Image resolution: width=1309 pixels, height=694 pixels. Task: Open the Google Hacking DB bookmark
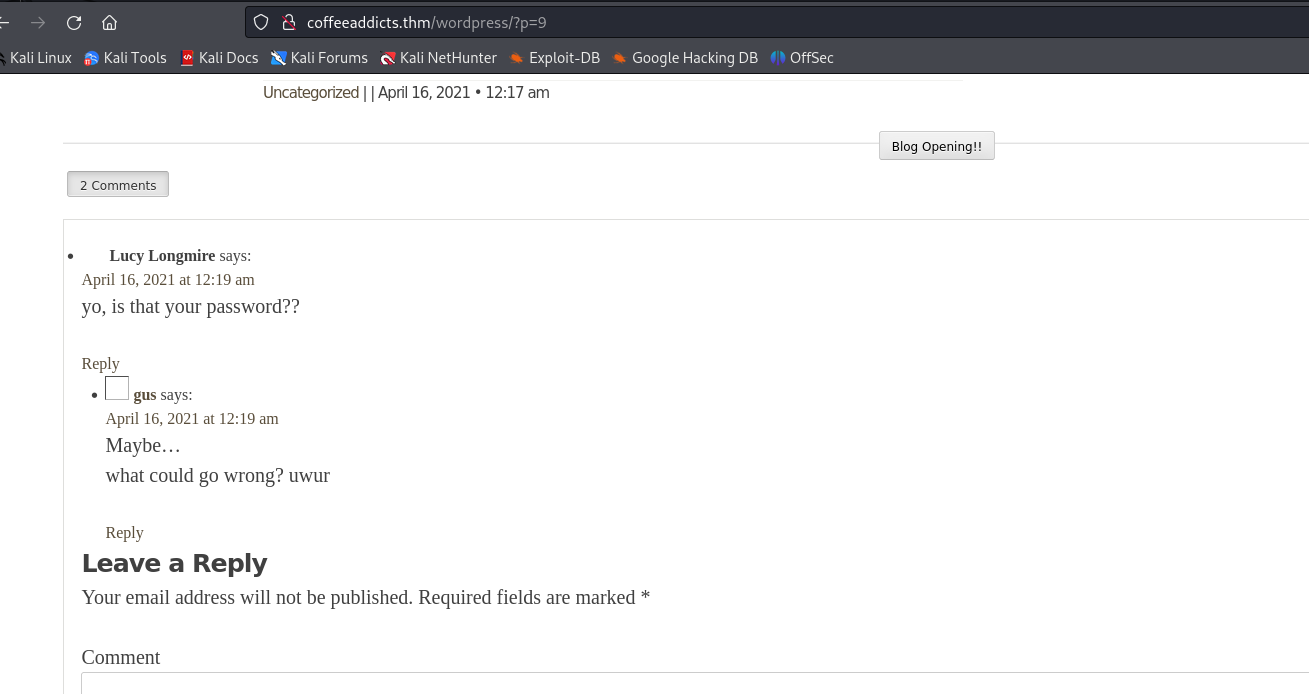tap(685, 58)
